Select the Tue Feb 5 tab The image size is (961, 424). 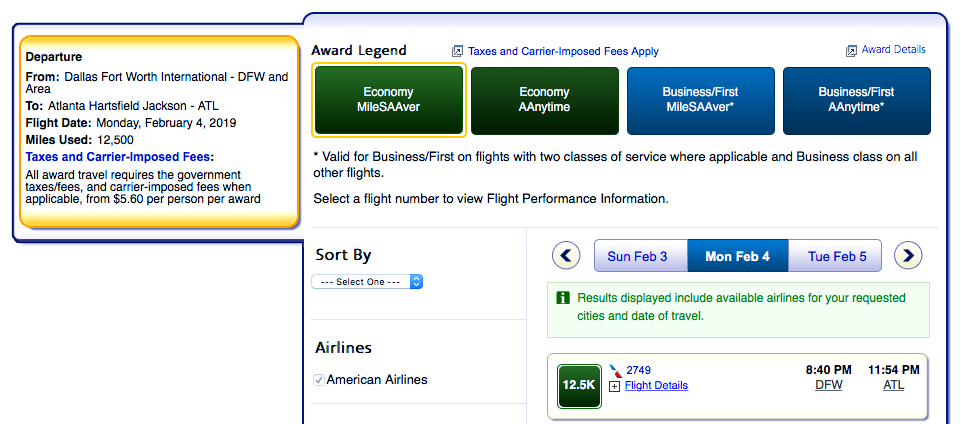pyautogui.click(x=838, y=256)
